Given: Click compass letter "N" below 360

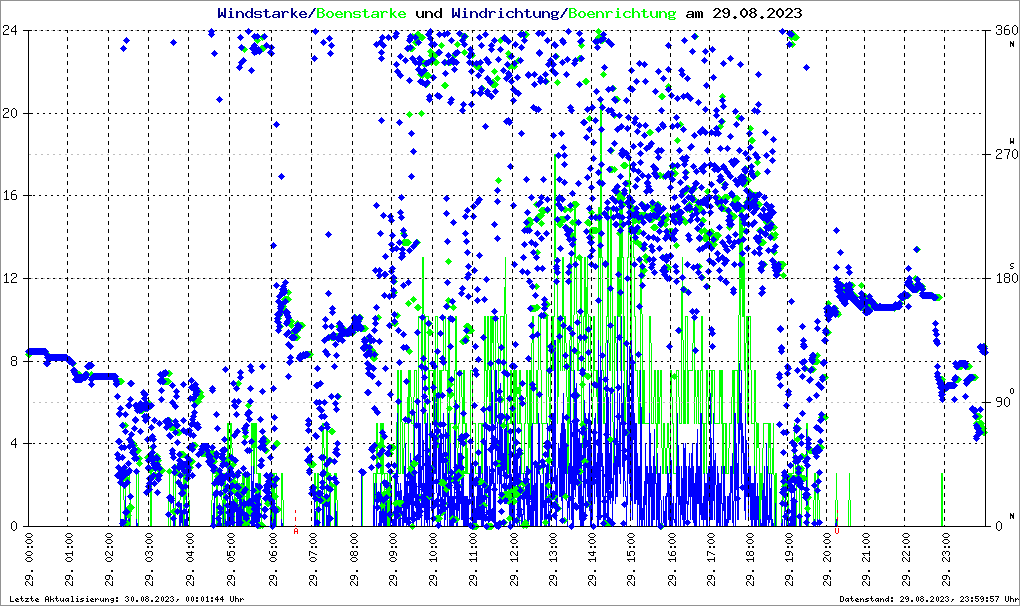Looking at the screenshot, I should (1012, 44).
